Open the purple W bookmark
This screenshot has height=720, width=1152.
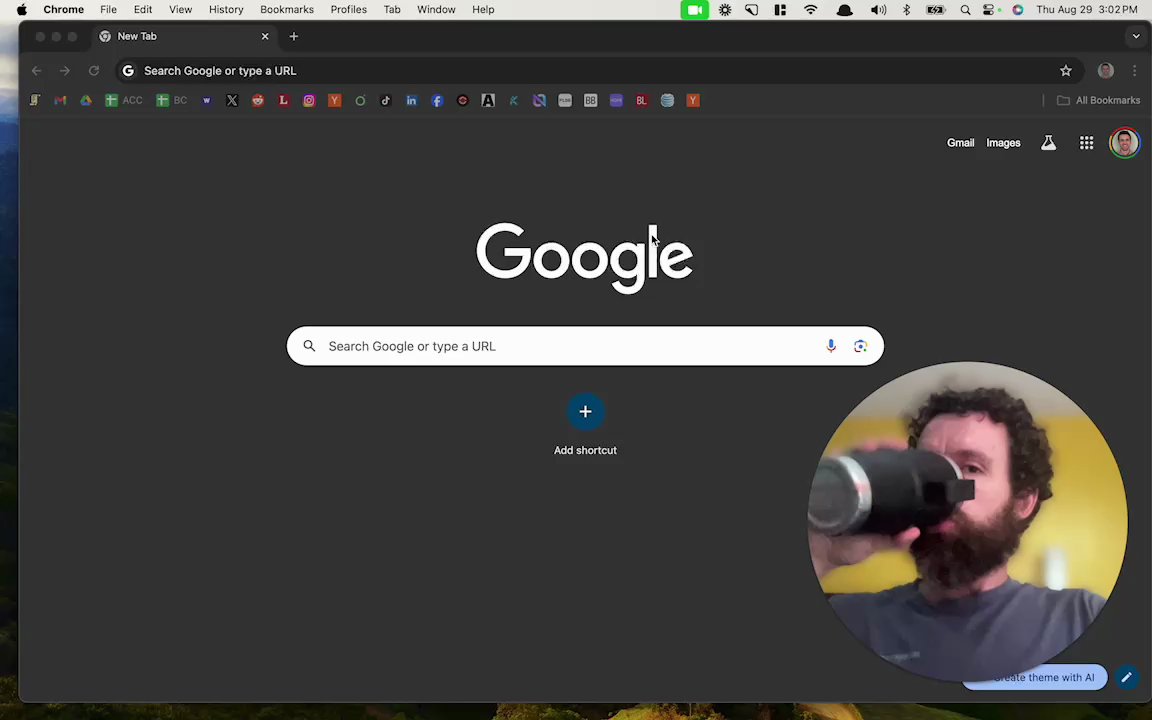point(206,101)
